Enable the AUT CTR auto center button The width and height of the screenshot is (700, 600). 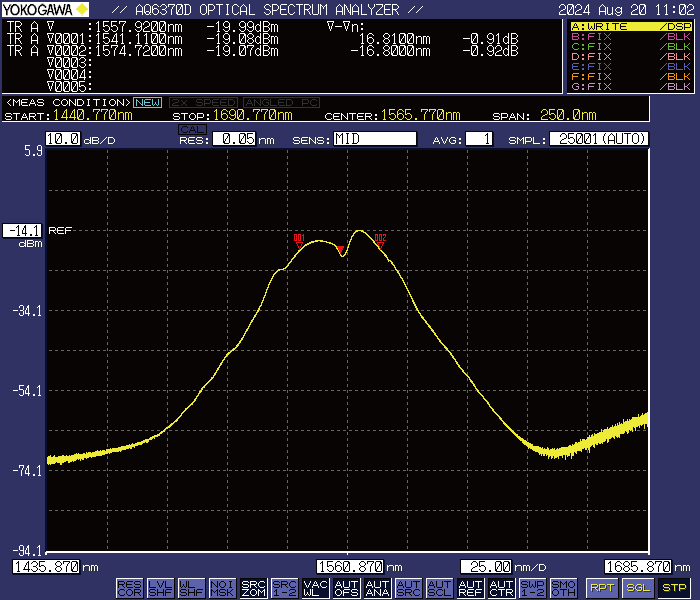pyautogui.click(x=501, y=588)
